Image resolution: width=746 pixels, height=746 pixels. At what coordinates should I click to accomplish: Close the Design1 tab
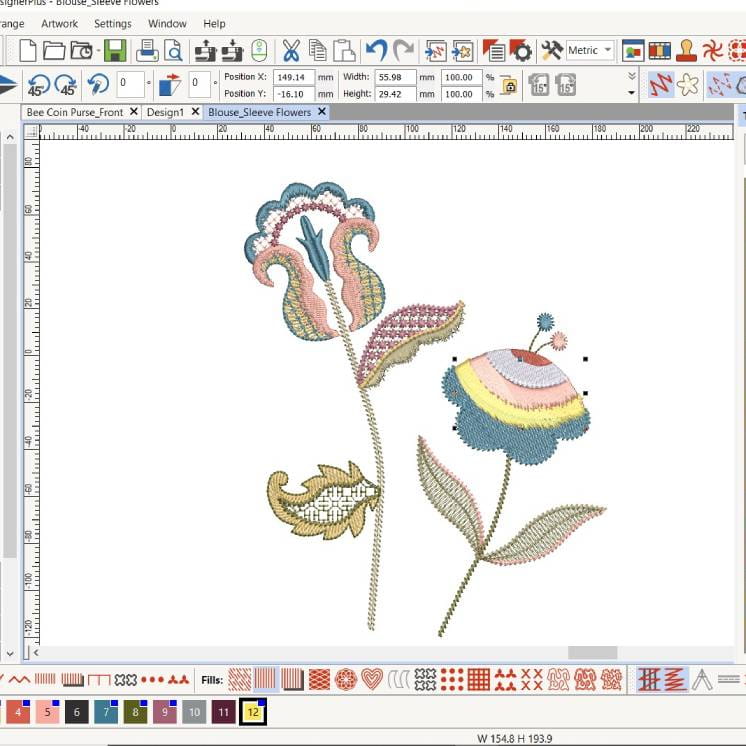coord(195,112)
